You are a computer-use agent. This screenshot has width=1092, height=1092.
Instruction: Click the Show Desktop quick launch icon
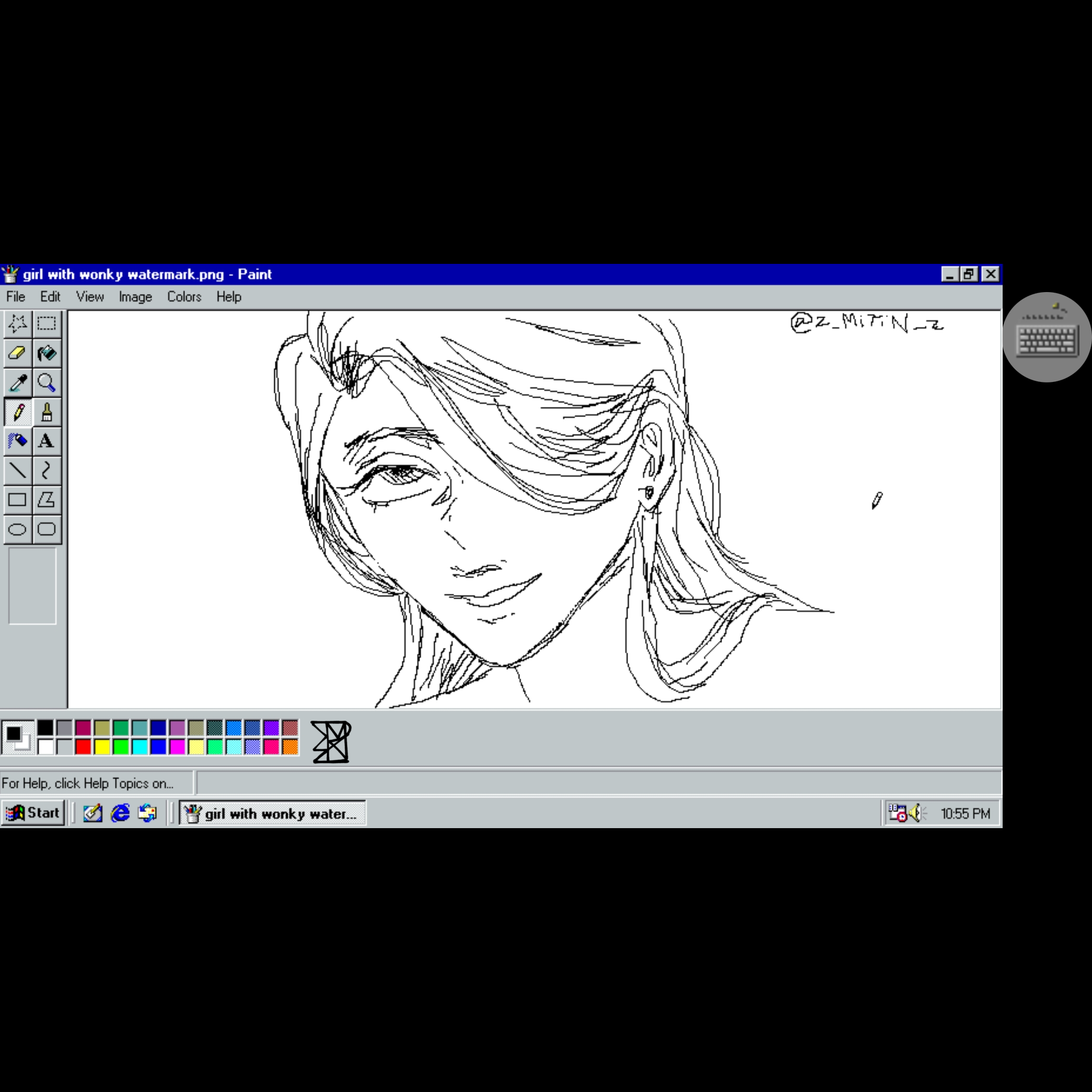(x=92, y=814)
